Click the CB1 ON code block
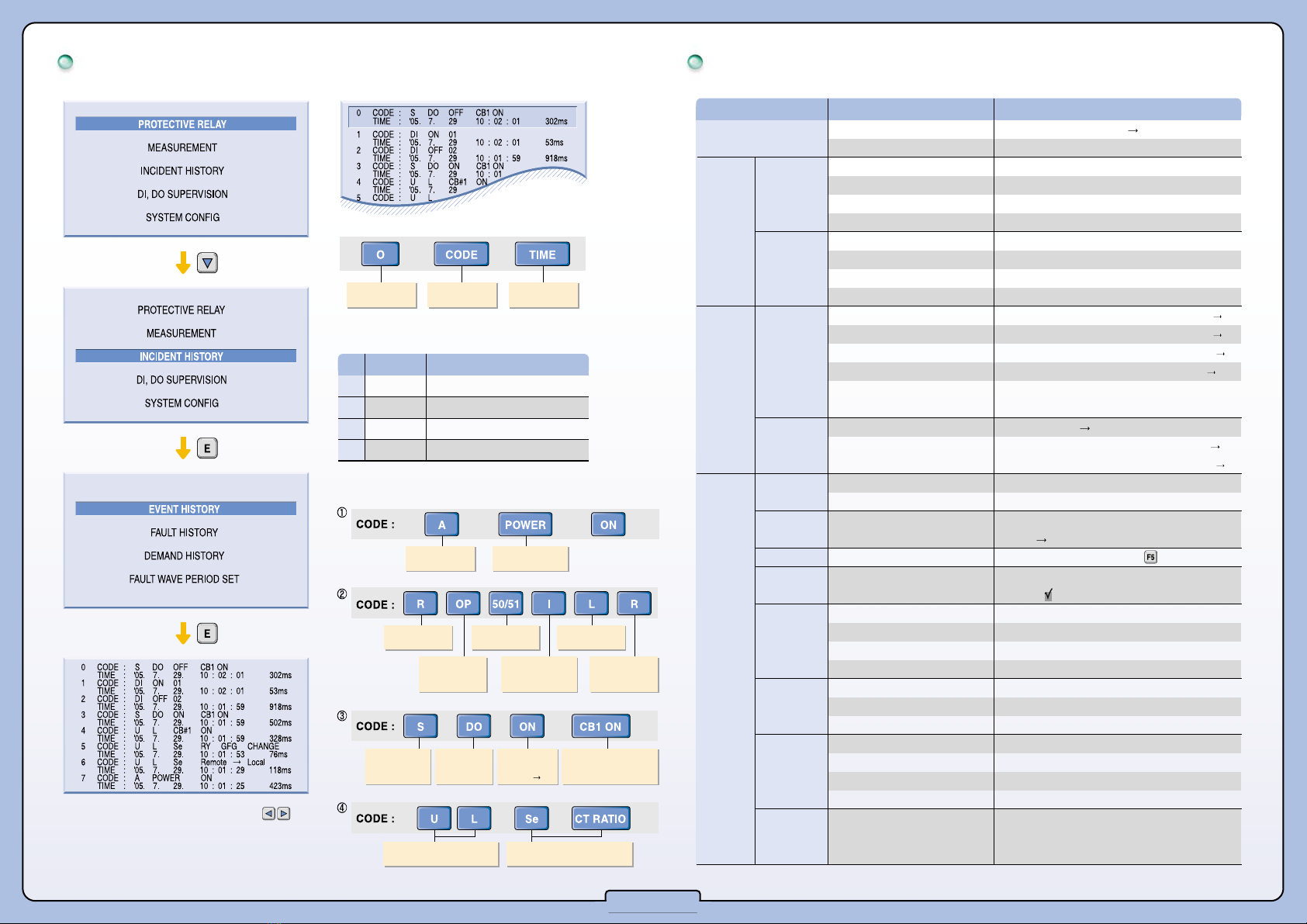Screen dimensions: 1307x924 coord(600,726)
